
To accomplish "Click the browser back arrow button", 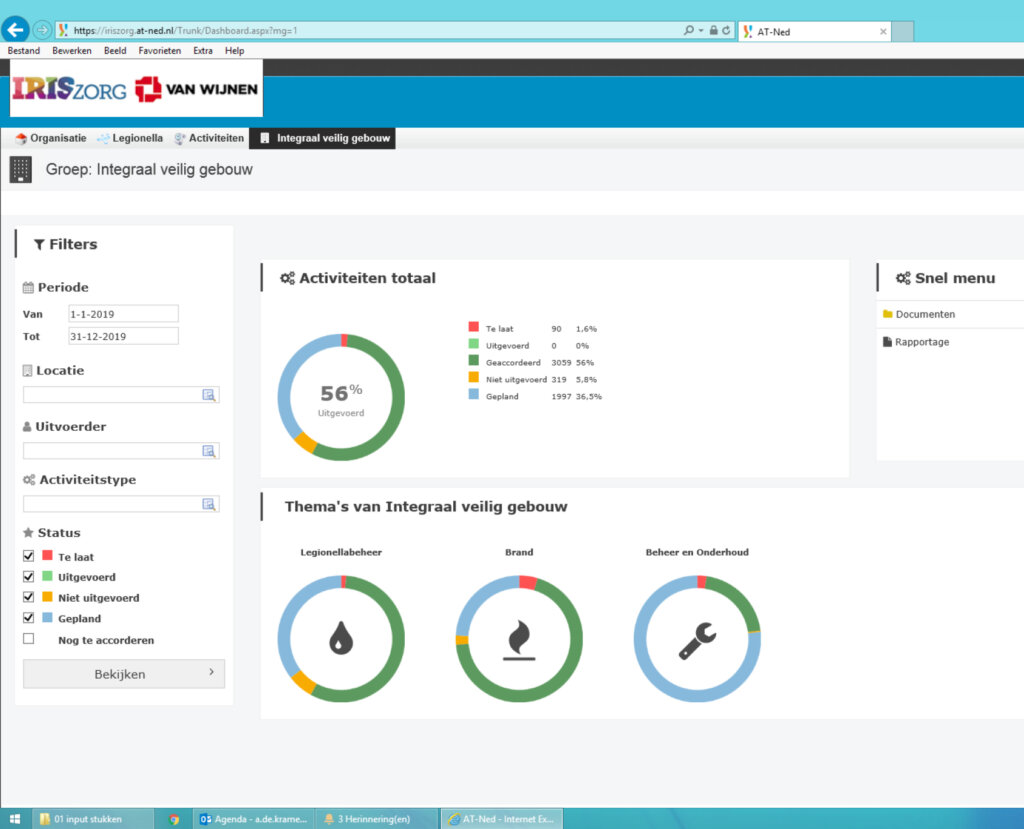I will (x=16, y=29).
